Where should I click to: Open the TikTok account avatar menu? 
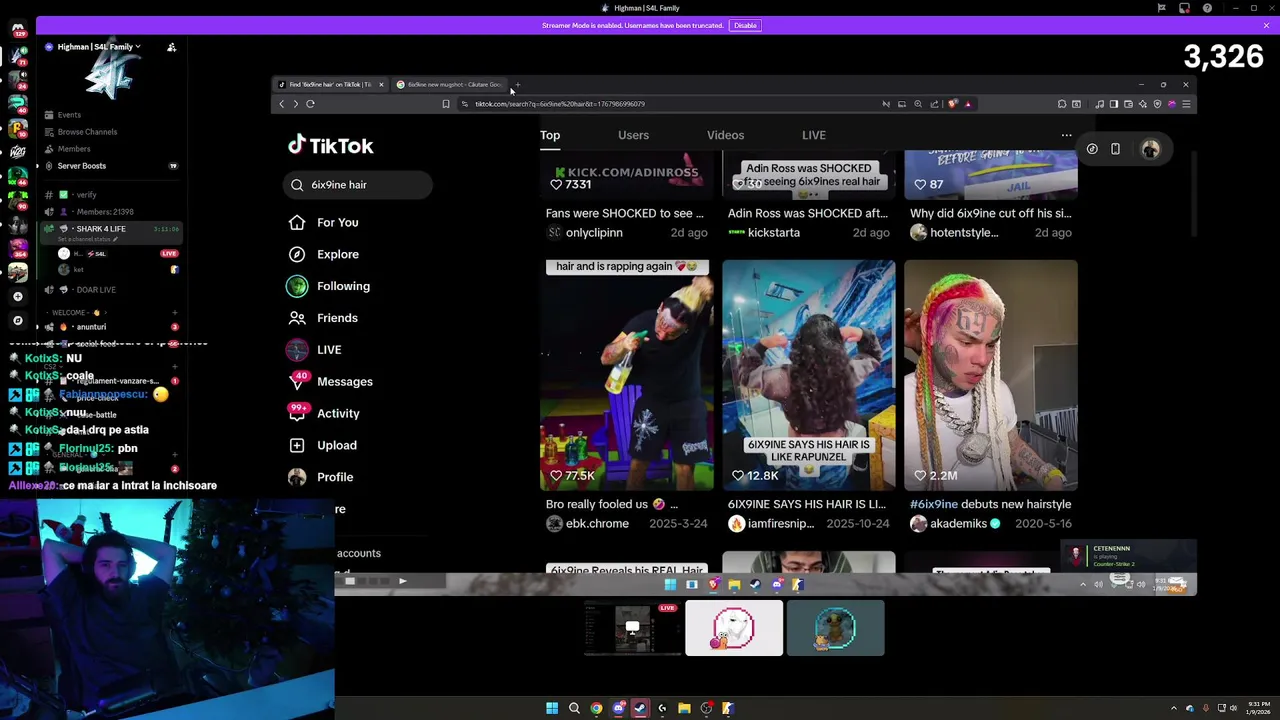[1150, 149]
